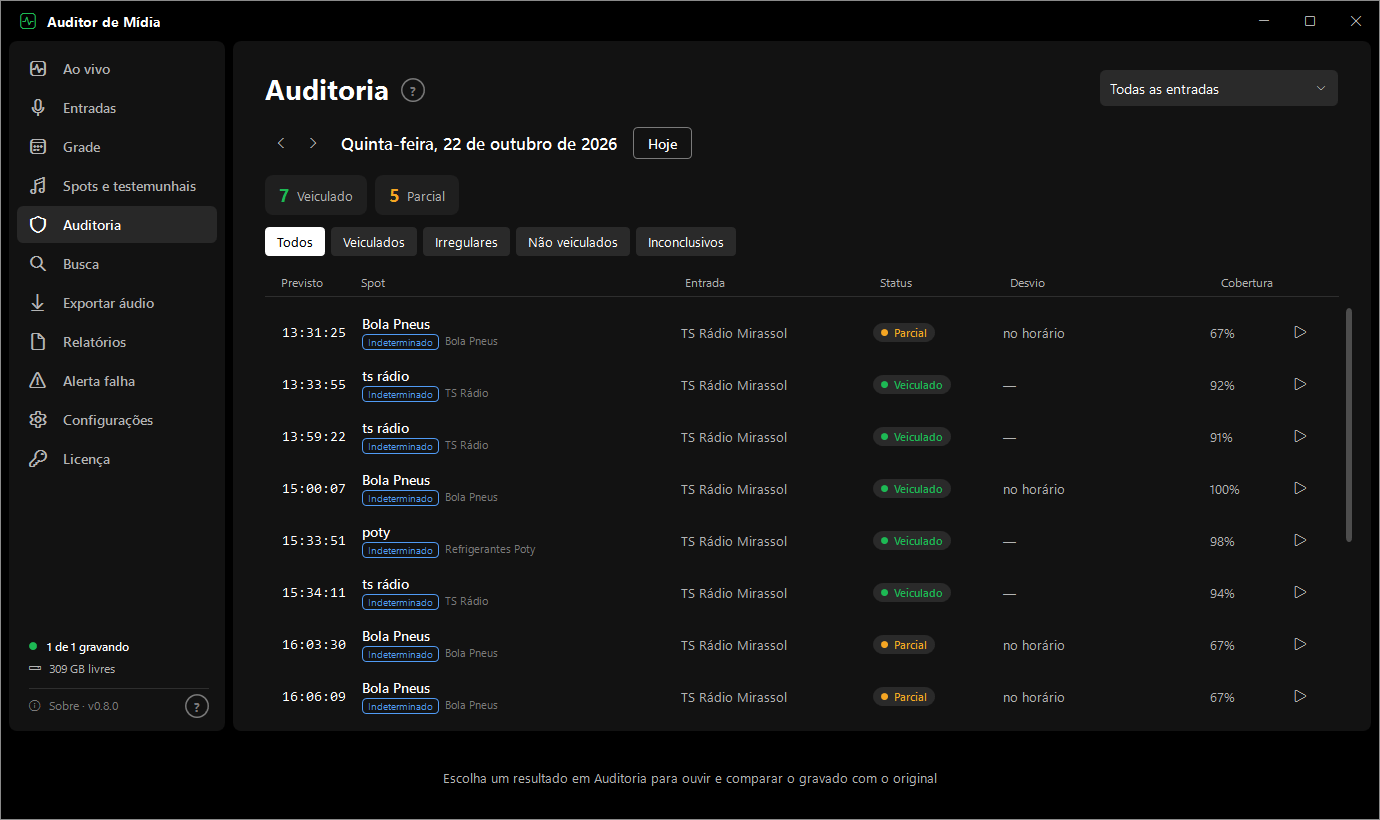Open Spots e testemunhais

point(117,186)
